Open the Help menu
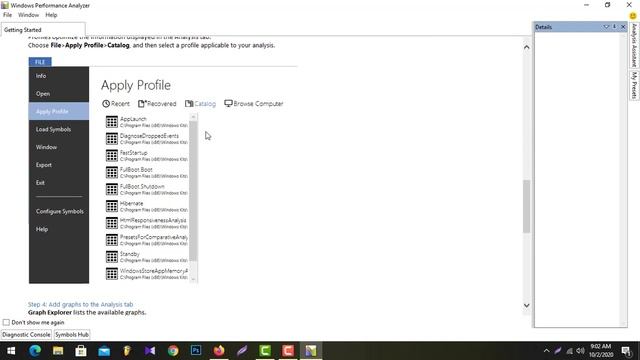The image size is (640, 360). [x=51, y=15]
